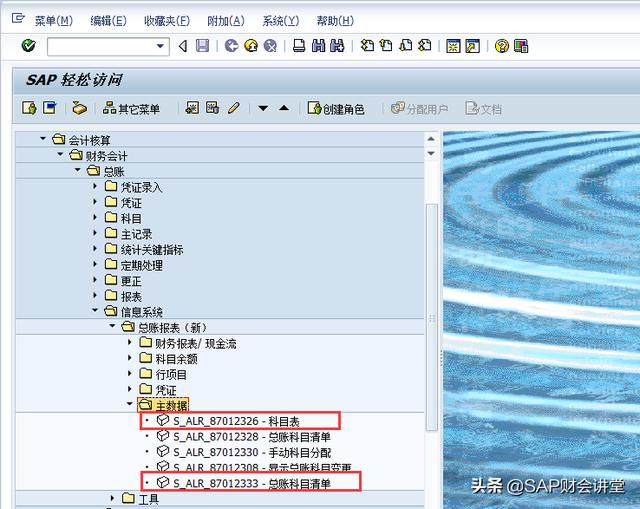Go to first page icon
The height and width of the screenshot is (509, 640).
click(367, 45)
